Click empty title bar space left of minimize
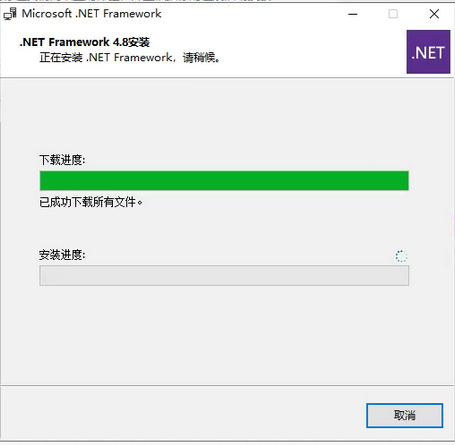This screenshot has width=455, height=445. tap(253, 14)
